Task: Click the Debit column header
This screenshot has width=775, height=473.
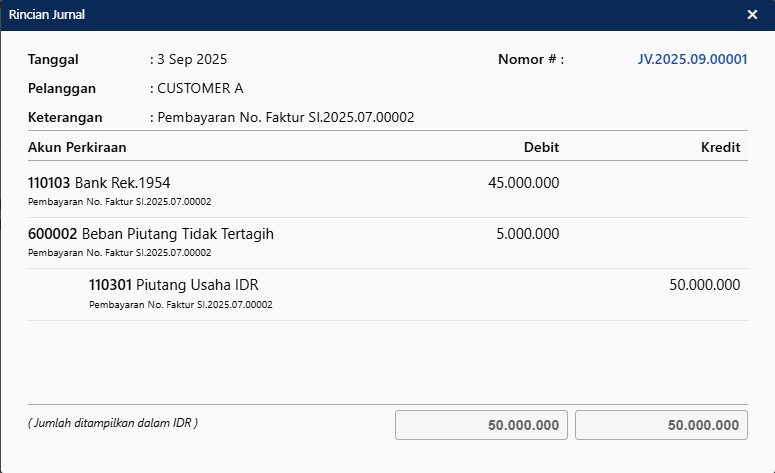Action: pos(541,147)
